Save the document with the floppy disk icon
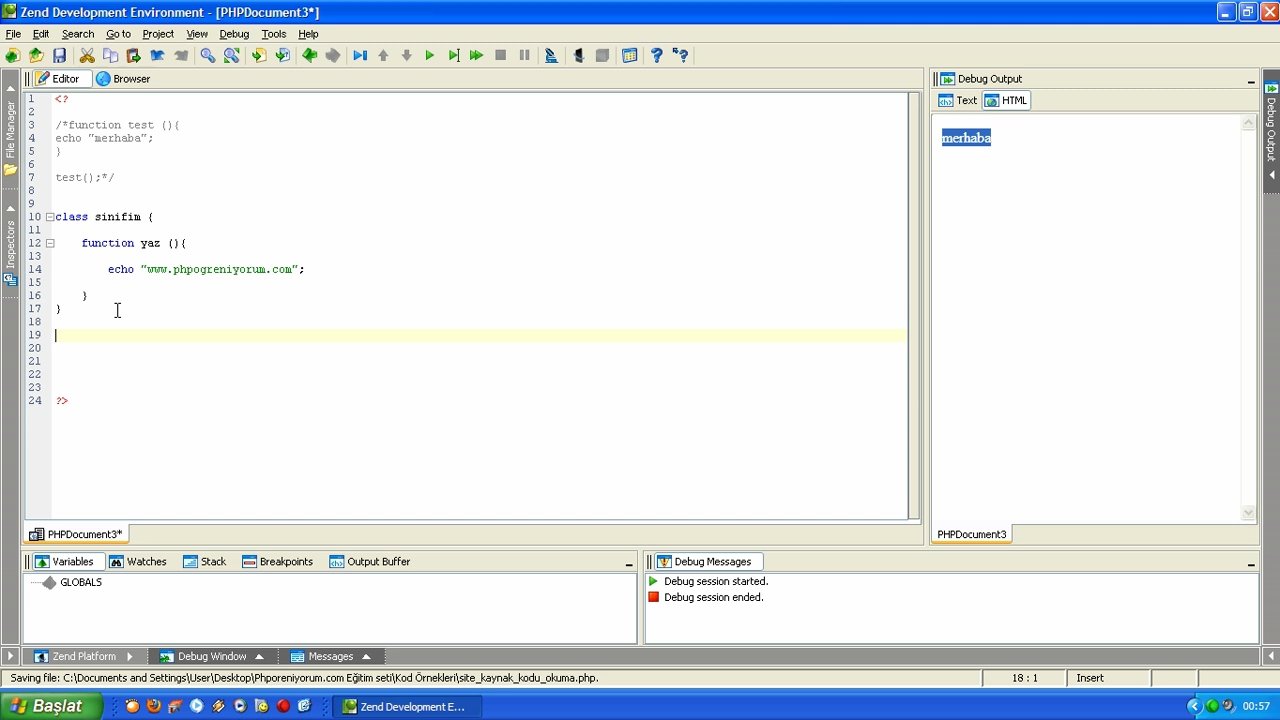 click(x=59, y=56)
